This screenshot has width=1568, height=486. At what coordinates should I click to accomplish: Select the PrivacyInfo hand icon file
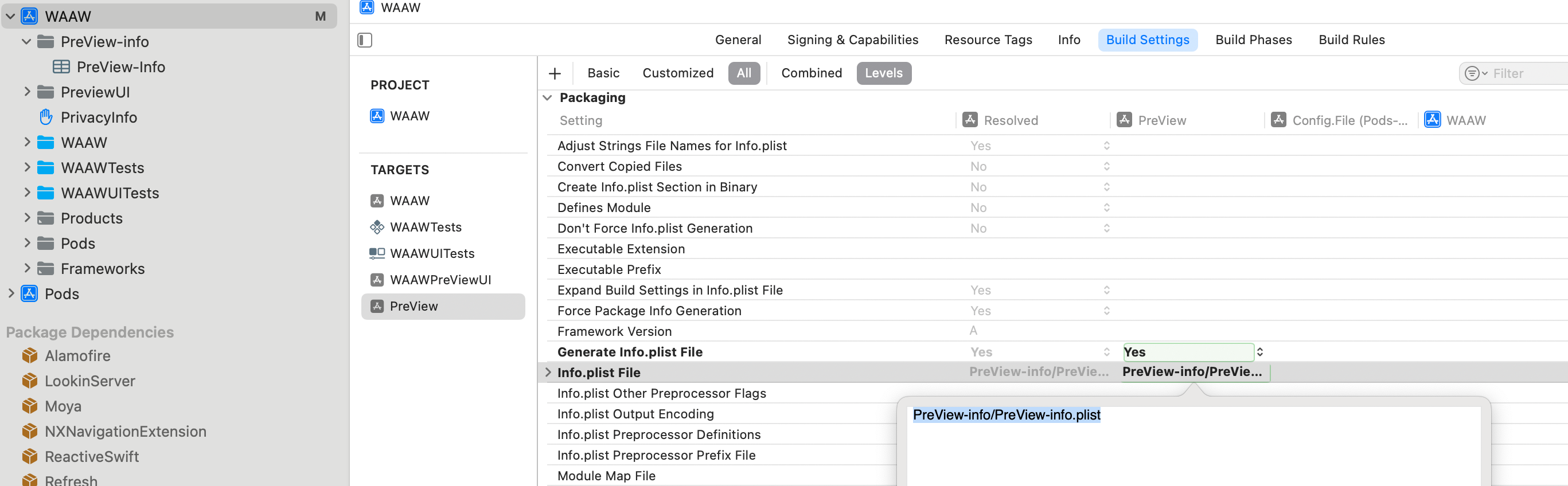(46, 117)
